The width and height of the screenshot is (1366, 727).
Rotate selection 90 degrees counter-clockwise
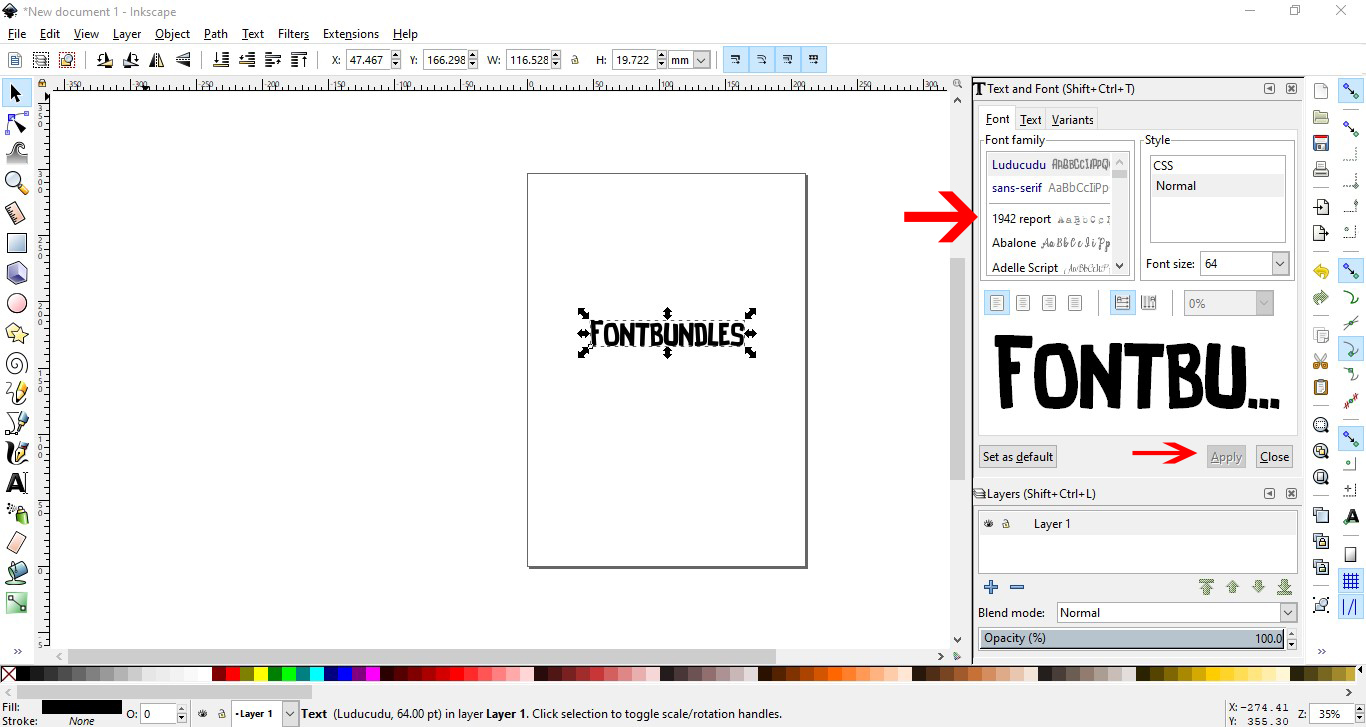tap(105, 60)
